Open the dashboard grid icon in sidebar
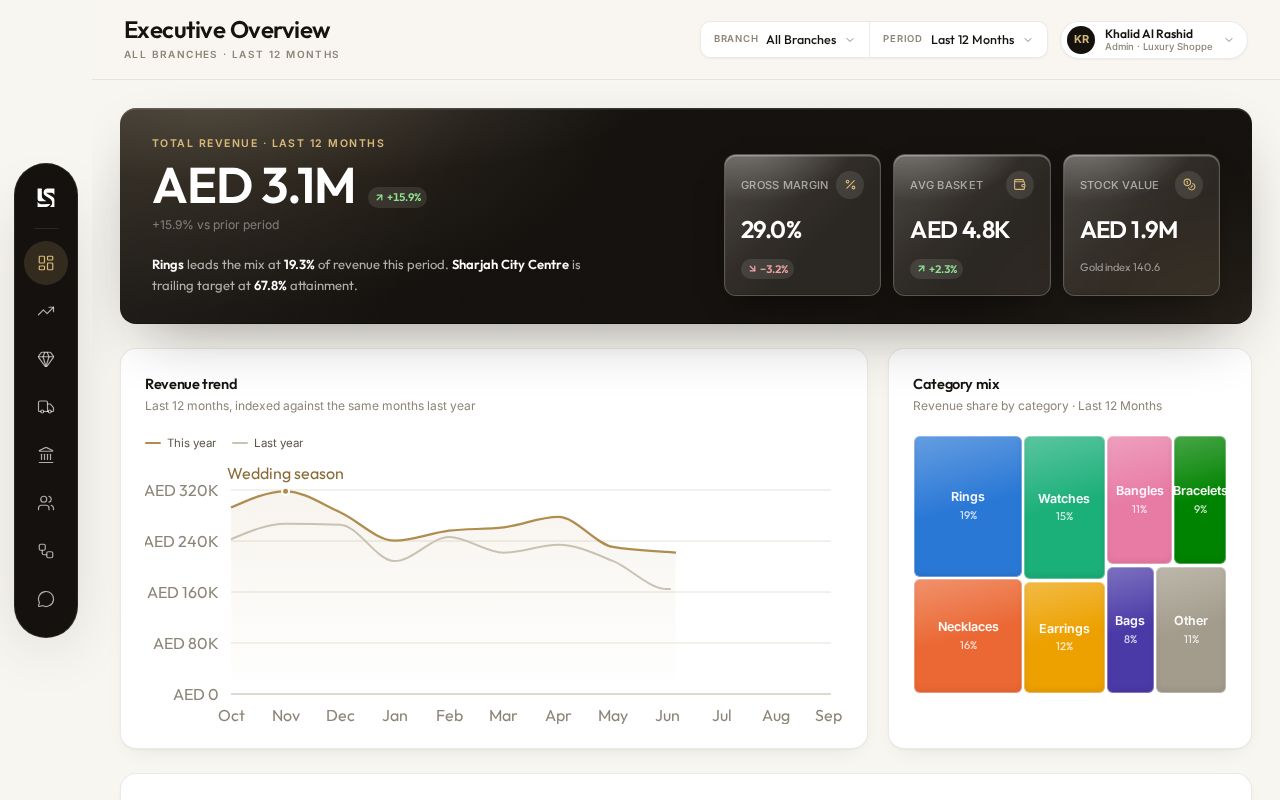1280x800 pixels. tap(46, 263)
